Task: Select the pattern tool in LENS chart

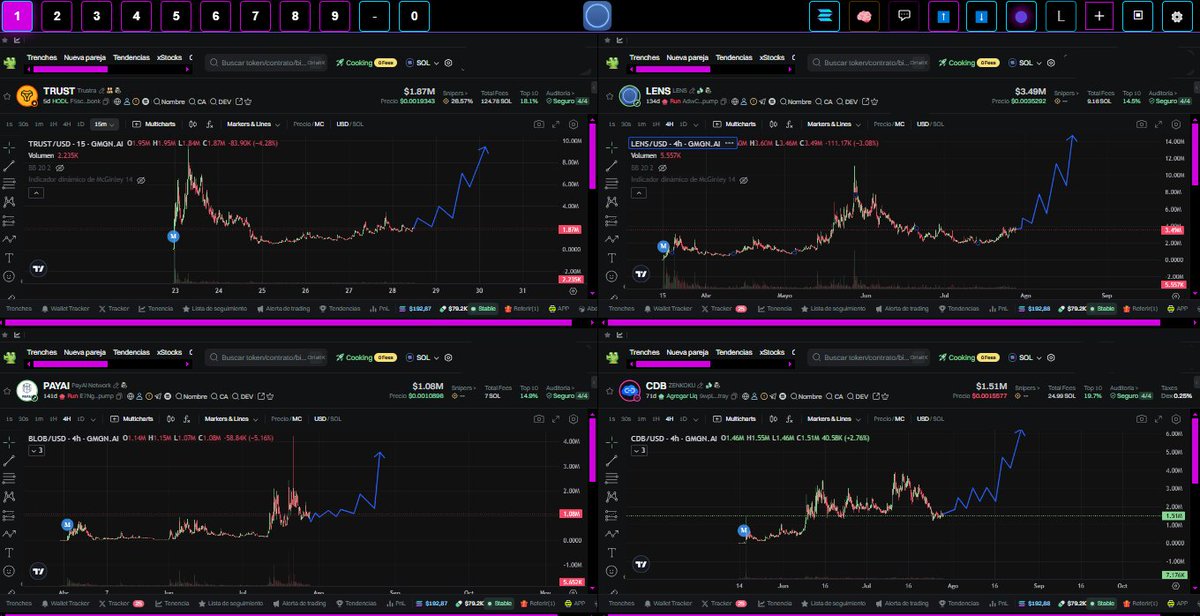Action: tap(610, 202)
